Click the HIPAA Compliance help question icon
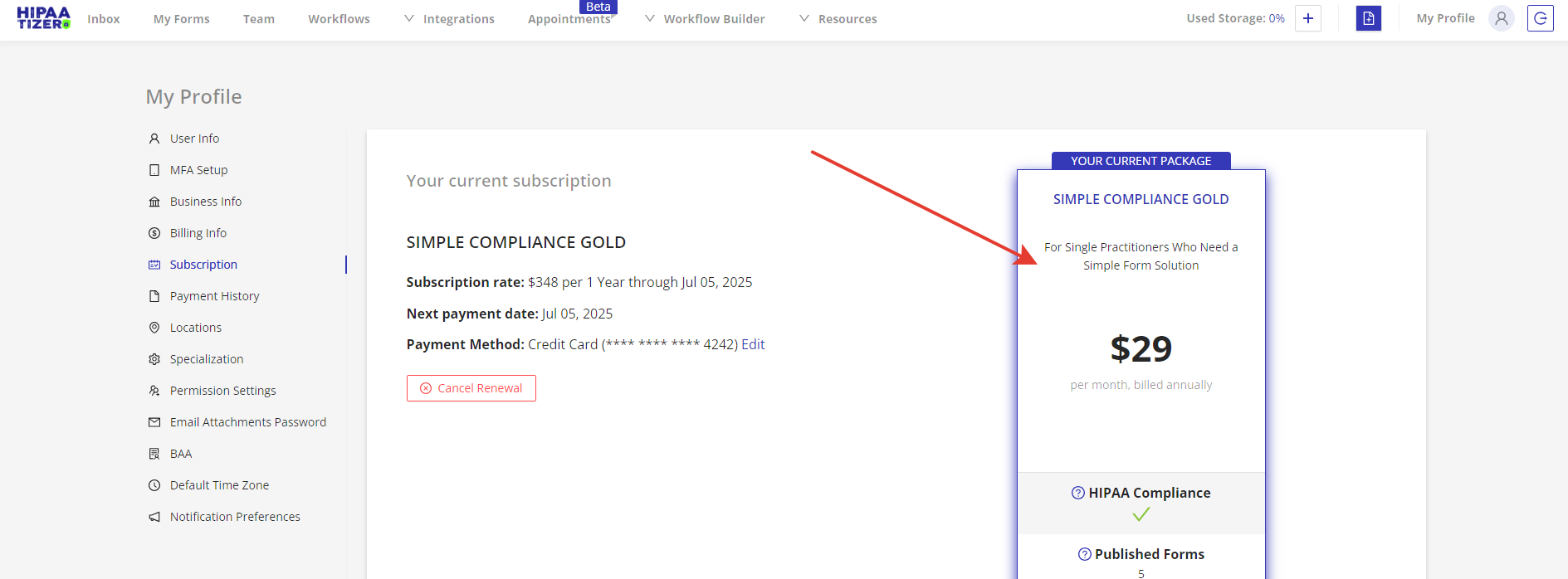The image size is (1568, 579). click(1077, 493)
